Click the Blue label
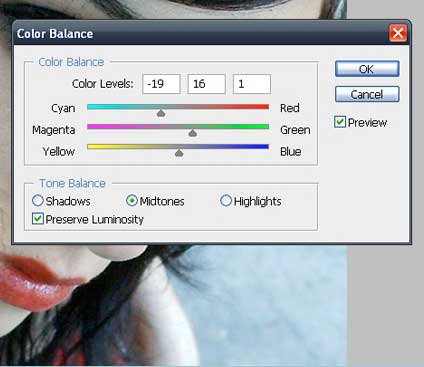The height and width of the screenshot is (367, 424). [291, 152]
